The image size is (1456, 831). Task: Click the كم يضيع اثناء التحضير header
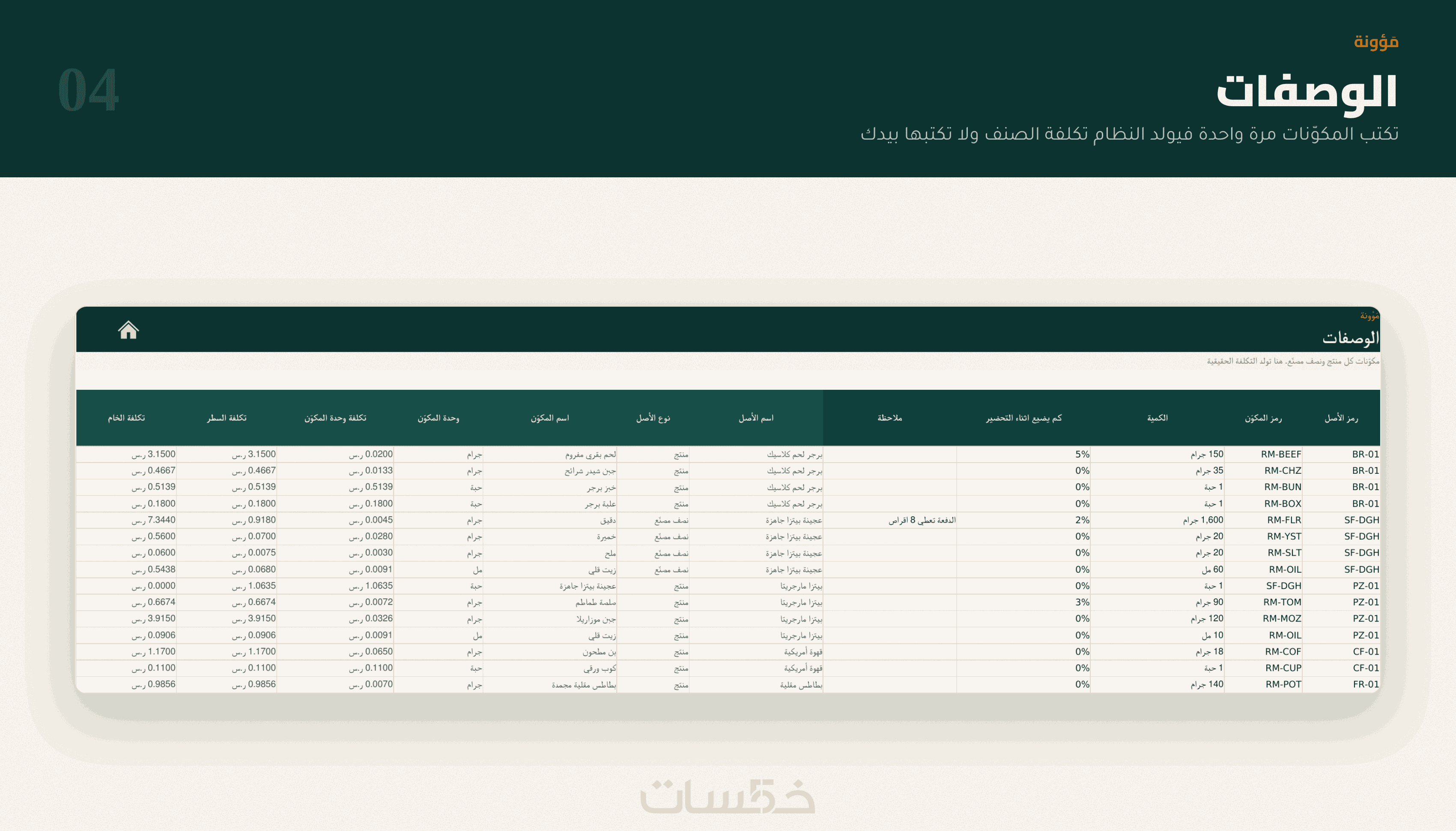point(1023,418)
